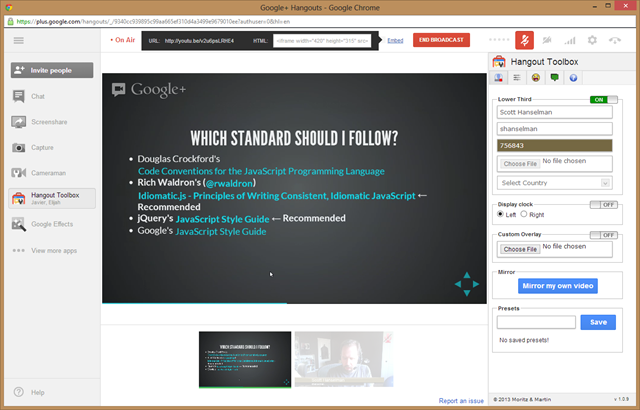Click the @rwaldron link on slide

click(229, 184)
